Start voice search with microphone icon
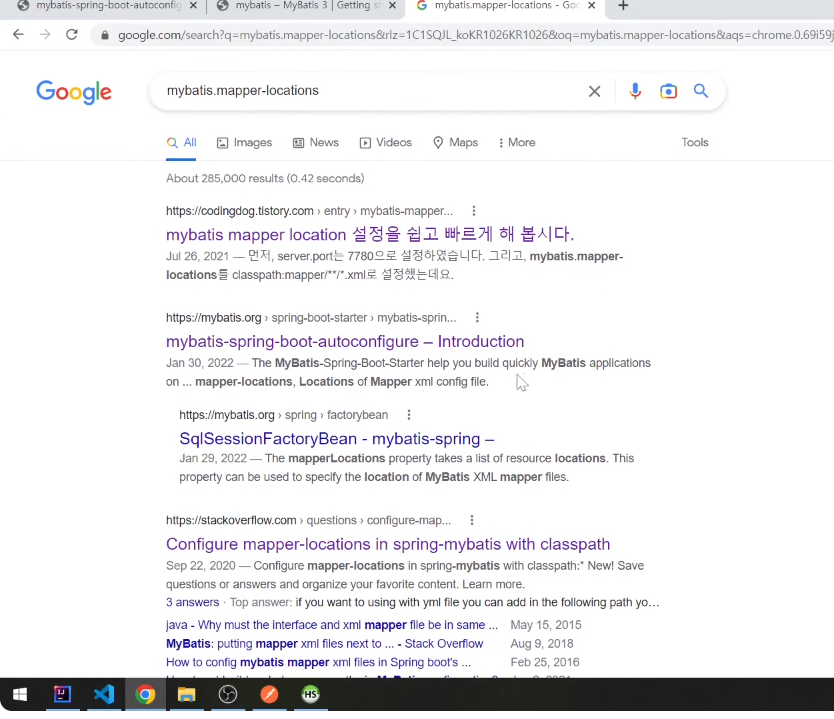This screenshot has height=719, width=834. 635,91
